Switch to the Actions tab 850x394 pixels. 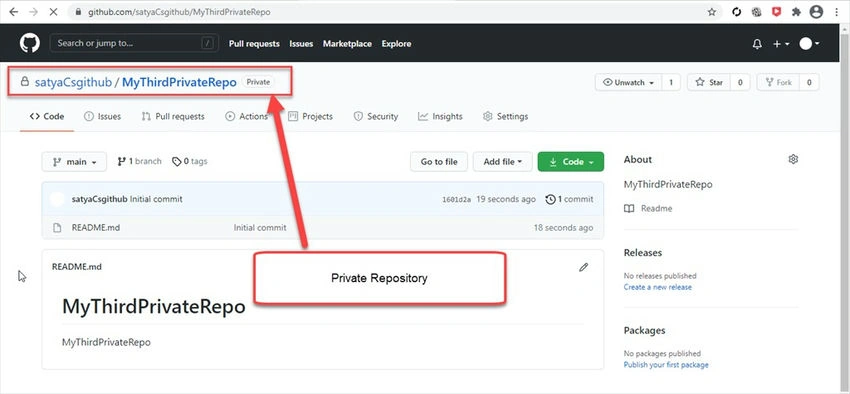click(247, 117)
